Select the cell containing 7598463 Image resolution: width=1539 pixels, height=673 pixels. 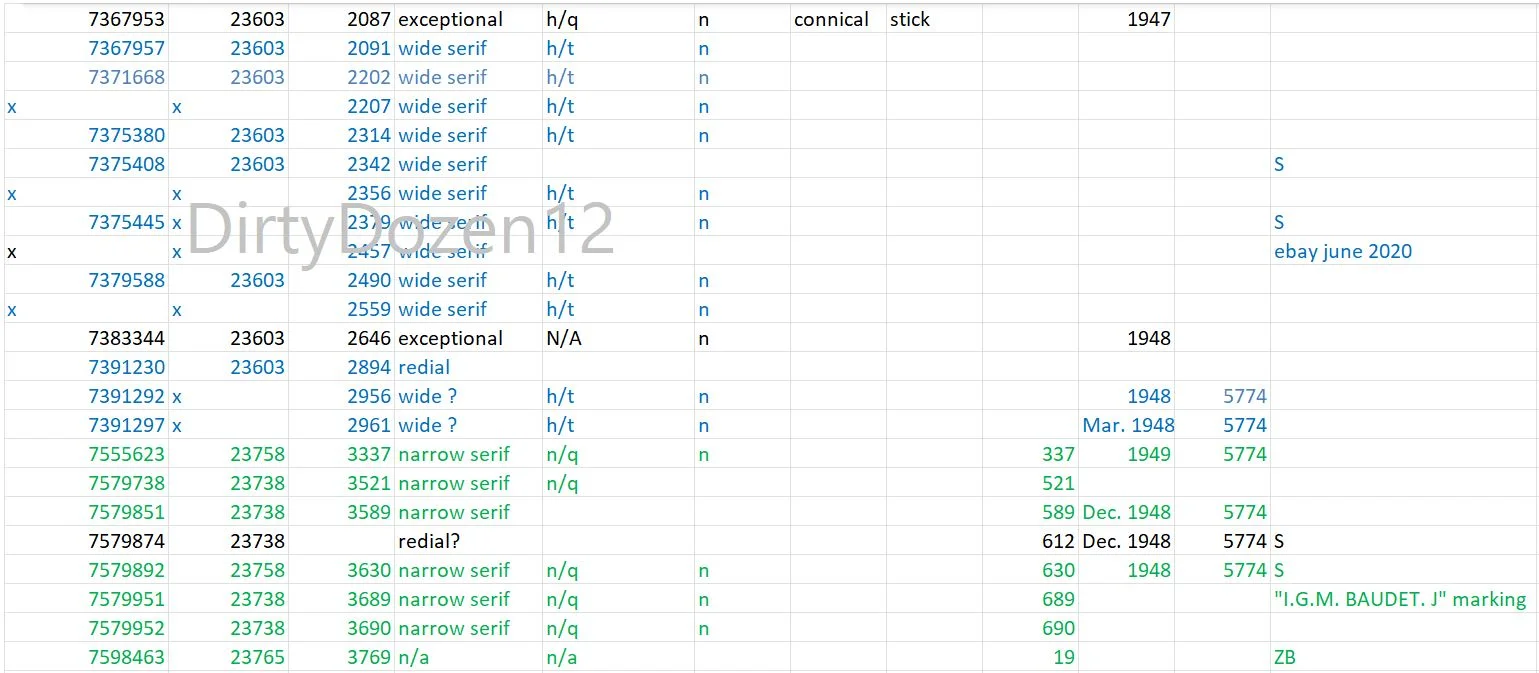[126, 657]
